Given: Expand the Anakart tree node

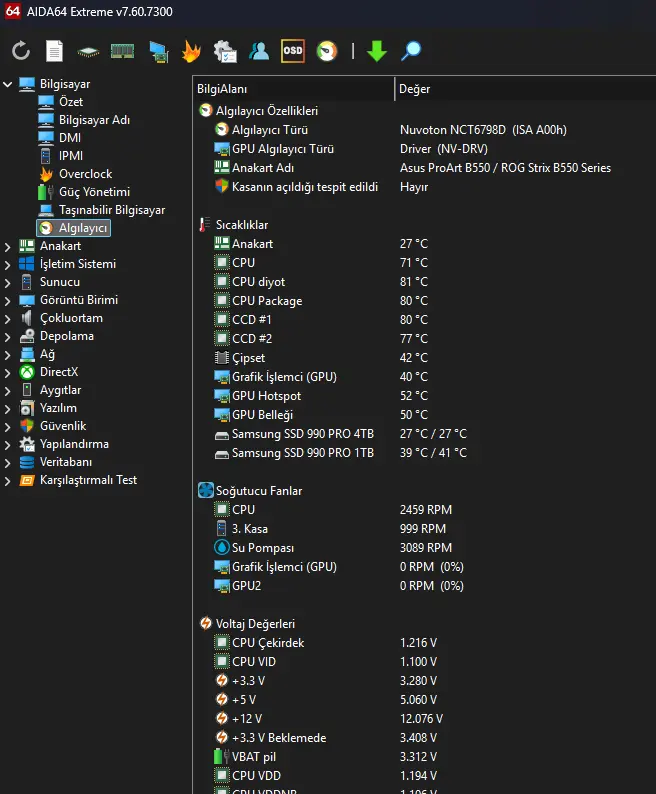Looking at the screenshot, I should pyautogui.click(x=8, y=247).
